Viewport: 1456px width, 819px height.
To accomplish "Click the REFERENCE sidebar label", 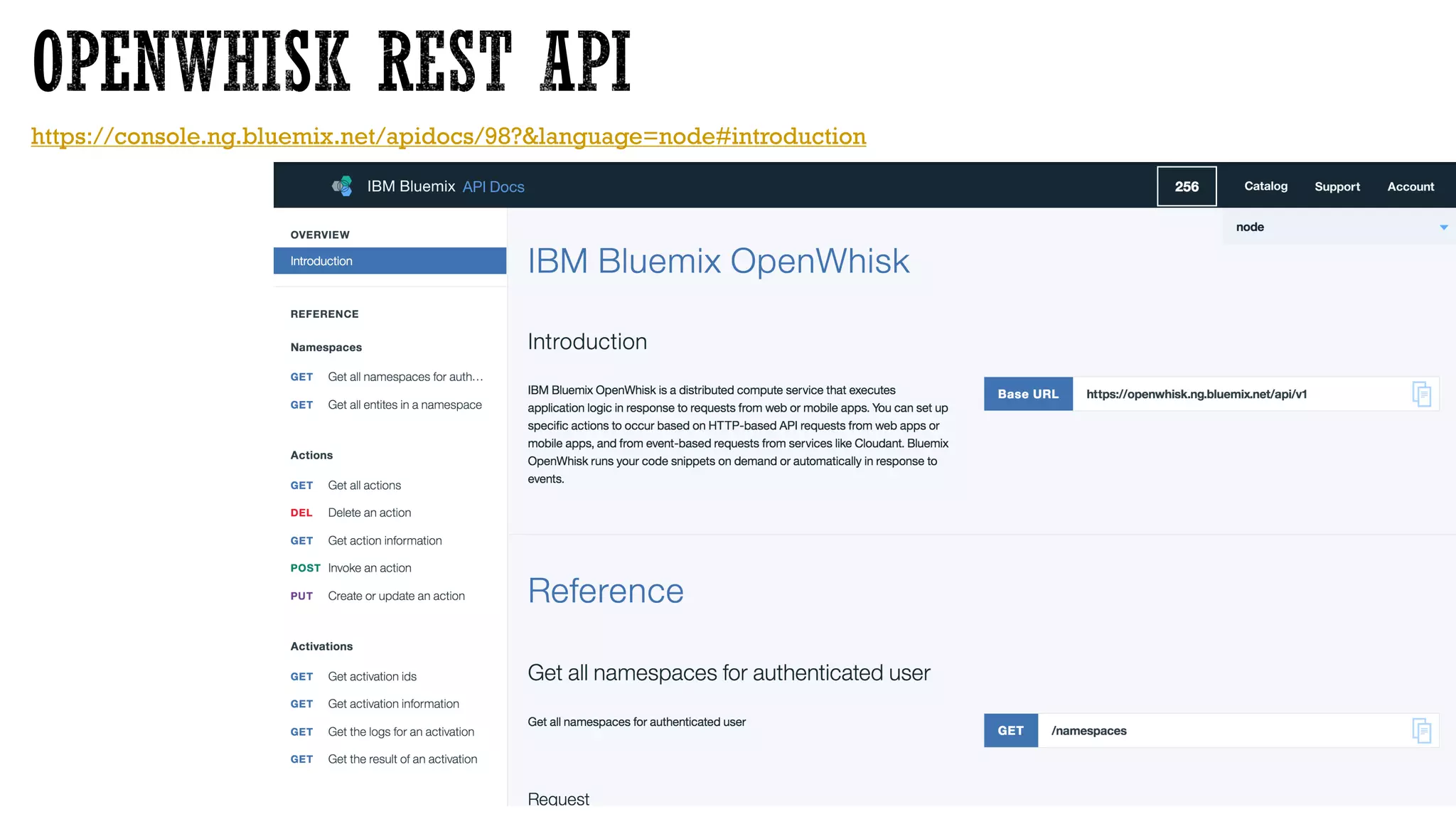I will click(x=324, y=314).
